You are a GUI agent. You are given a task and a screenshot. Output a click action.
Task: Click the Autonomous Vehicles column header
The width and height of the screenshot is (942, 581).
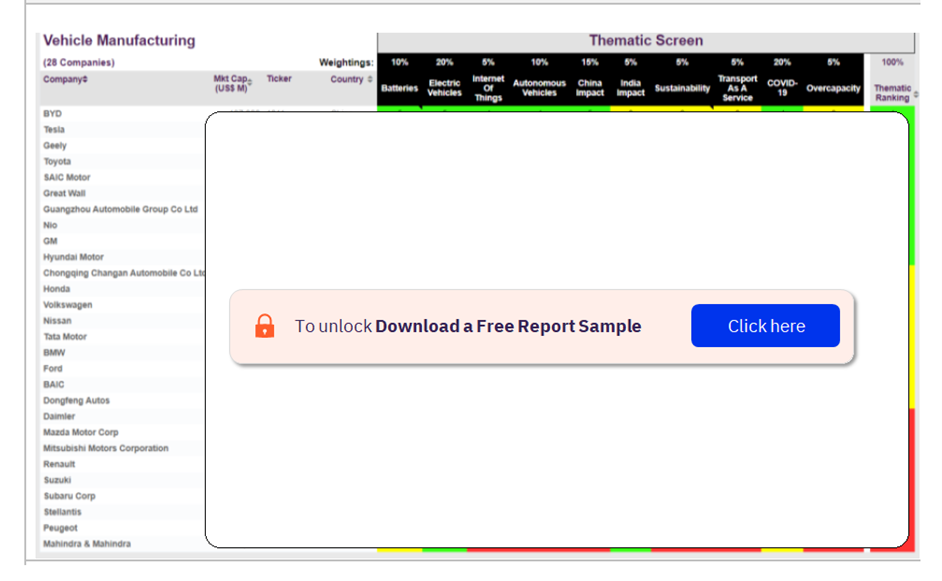539,88
